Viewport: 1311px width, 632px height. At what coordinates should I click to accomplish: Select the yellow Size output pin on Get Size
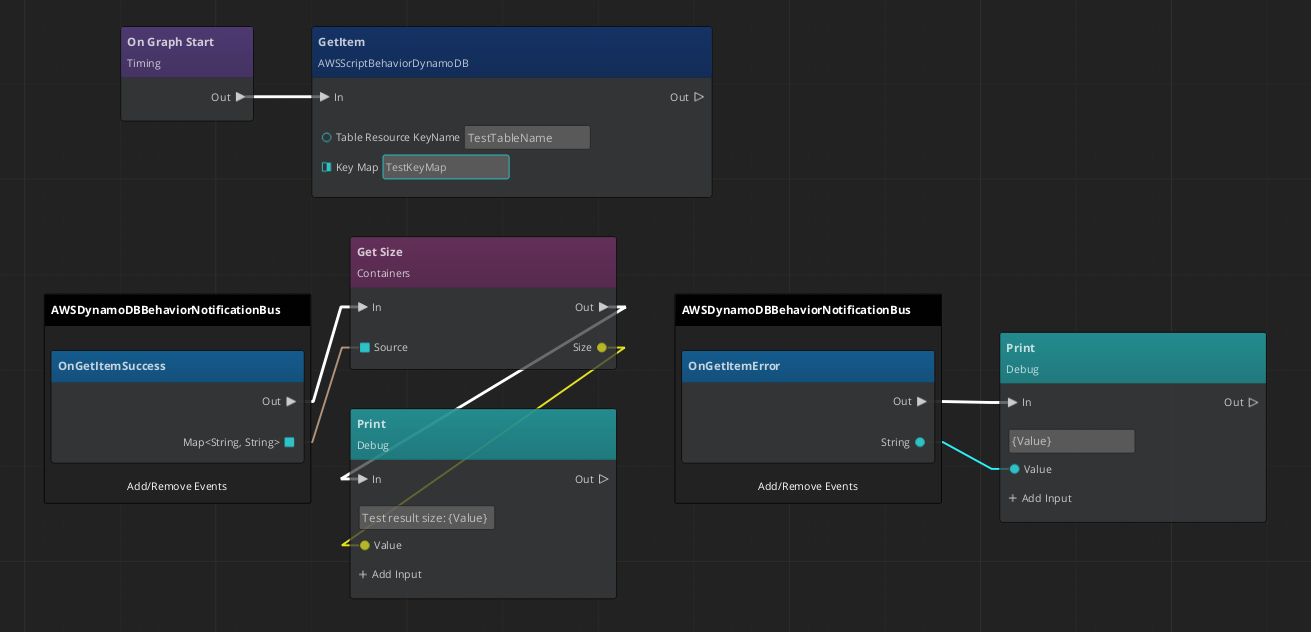tap(600, 347)
